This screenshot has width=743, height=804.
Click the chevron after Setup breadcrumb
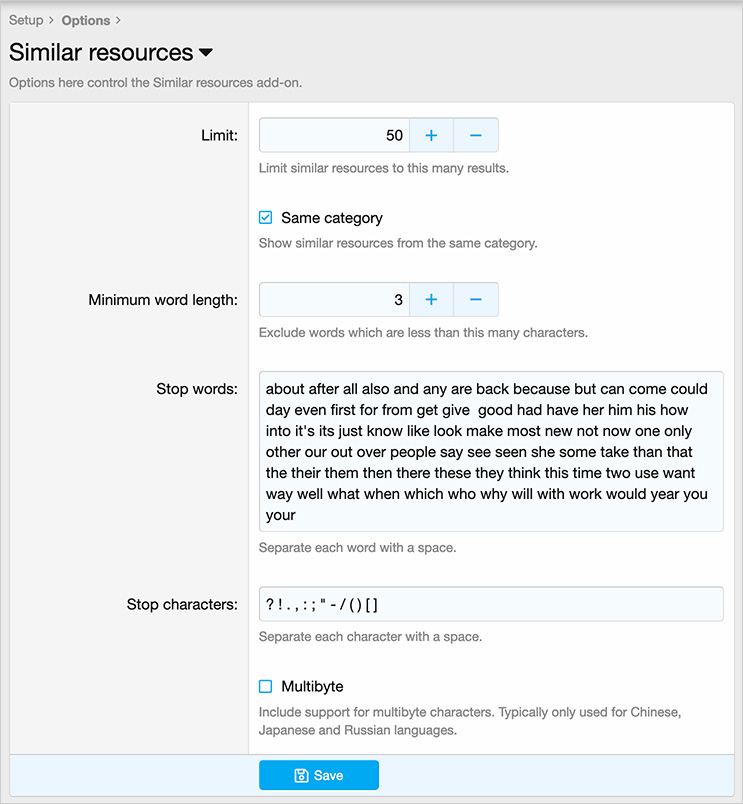pyautogui.click(x=51, y=20)
